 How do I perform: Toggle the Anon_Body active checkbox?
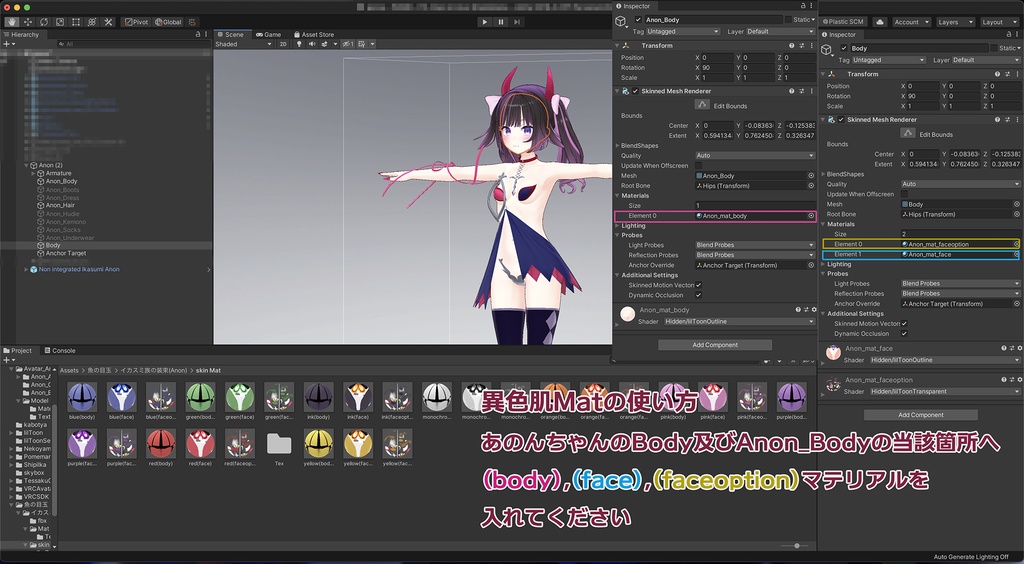[638, 20]
